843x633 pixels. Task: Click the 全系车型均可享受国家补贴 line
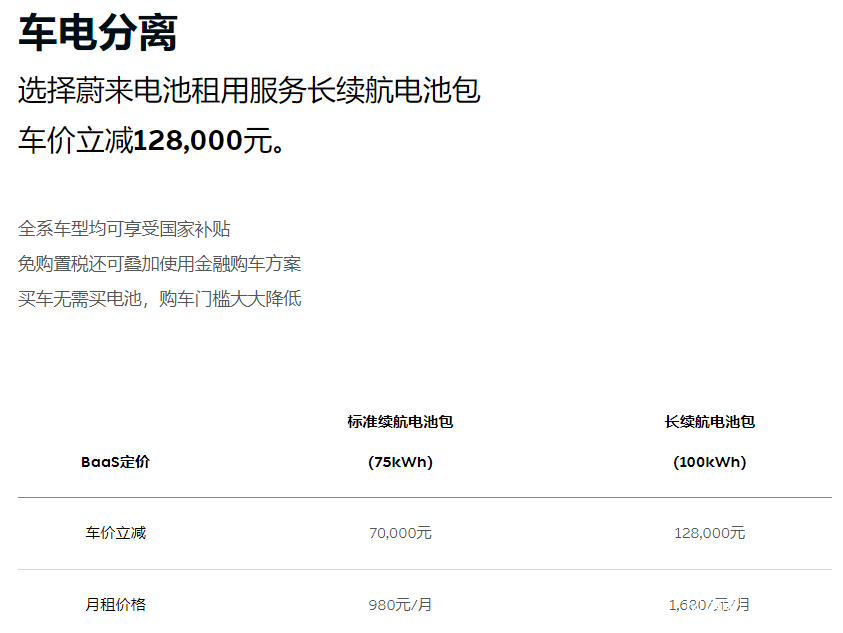click(124, 229)
